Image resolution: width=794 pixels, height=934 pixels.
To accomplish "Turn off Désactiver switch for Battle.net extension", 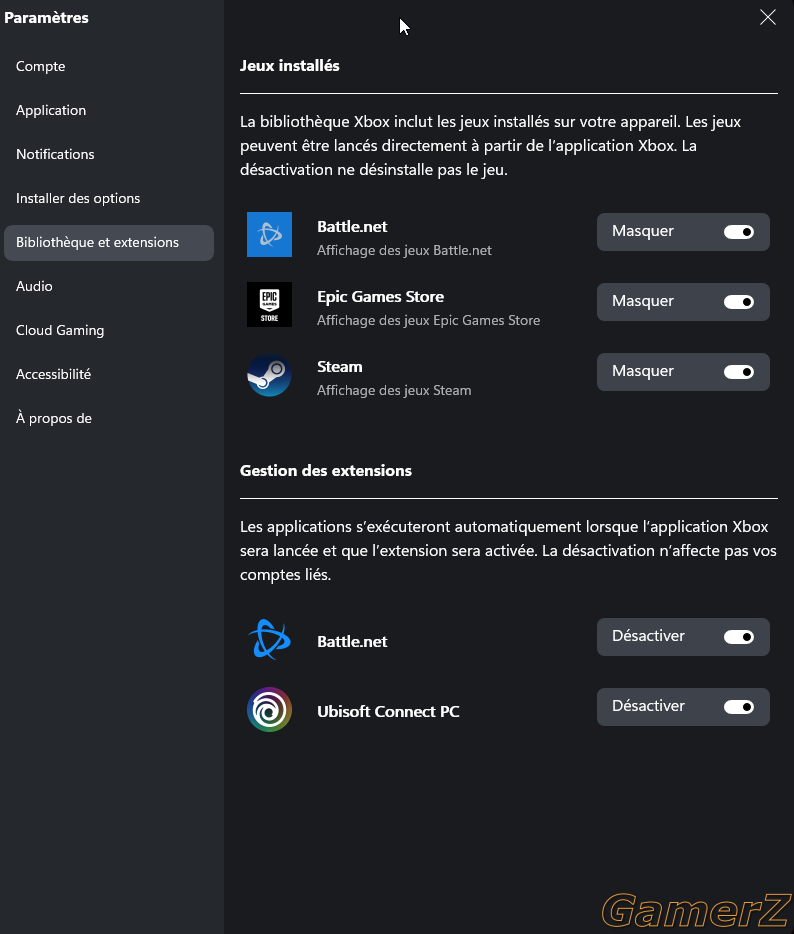I will click(x=739, y=637).
